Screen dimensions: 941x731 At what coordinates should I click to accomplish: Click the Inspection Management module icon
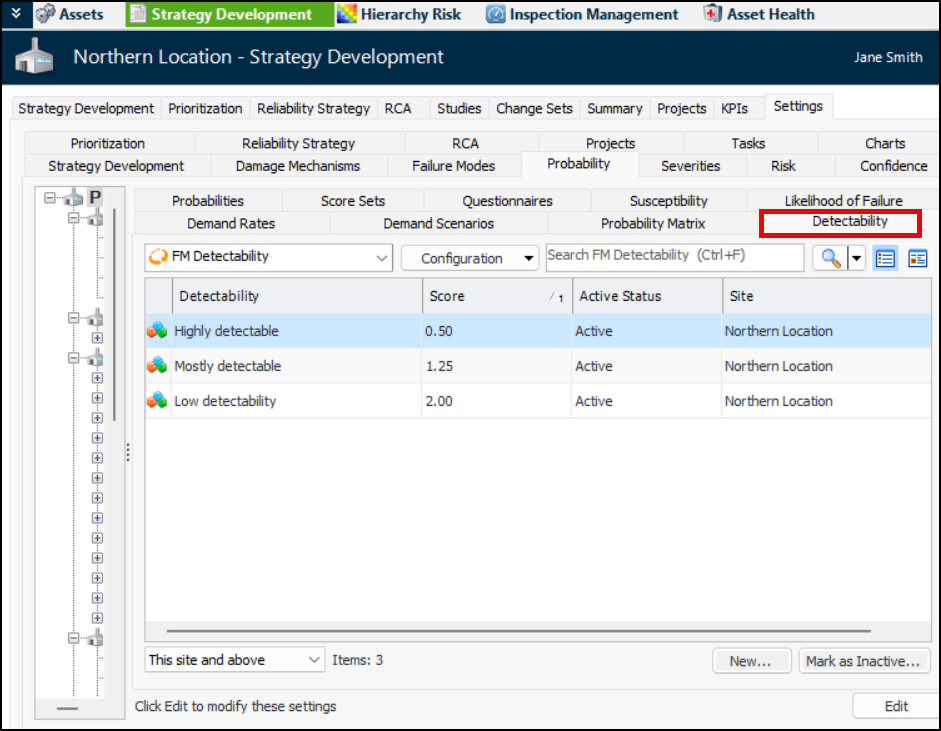coord(495,14)
